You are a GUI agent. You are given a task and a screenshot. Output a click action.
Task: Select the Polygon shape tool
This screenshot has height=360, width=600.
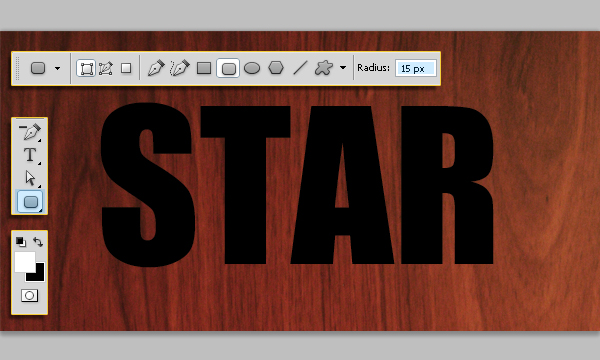point(276,68)
